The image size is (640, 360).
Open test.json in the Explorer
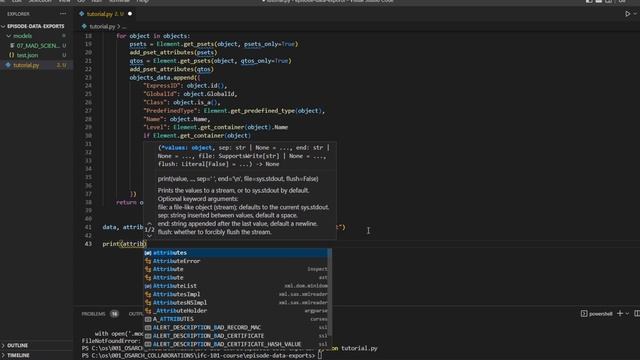(x=27, y=55)
